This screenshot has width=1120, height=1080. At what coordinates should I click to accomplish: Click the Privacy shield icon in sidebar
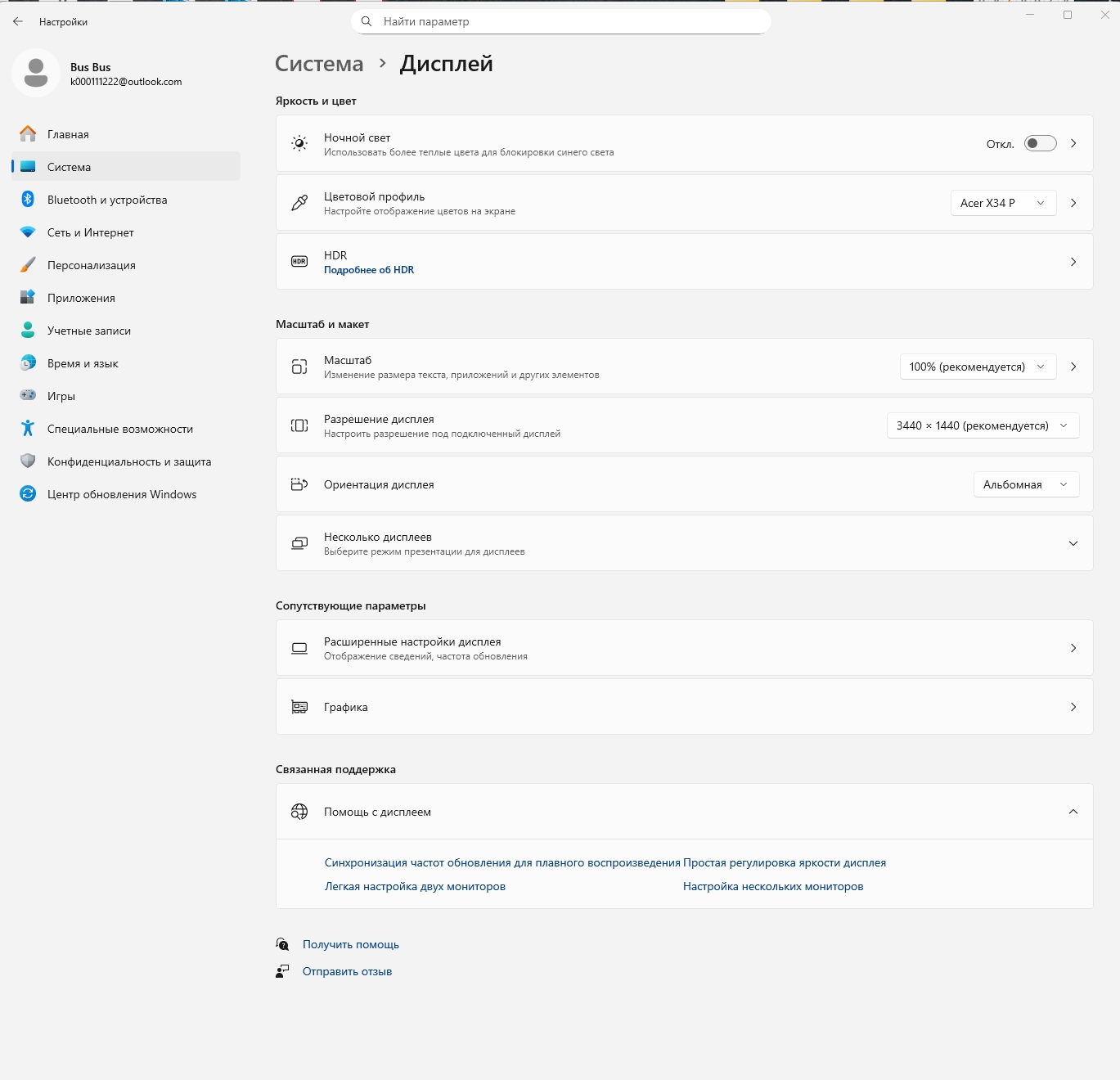28,461
